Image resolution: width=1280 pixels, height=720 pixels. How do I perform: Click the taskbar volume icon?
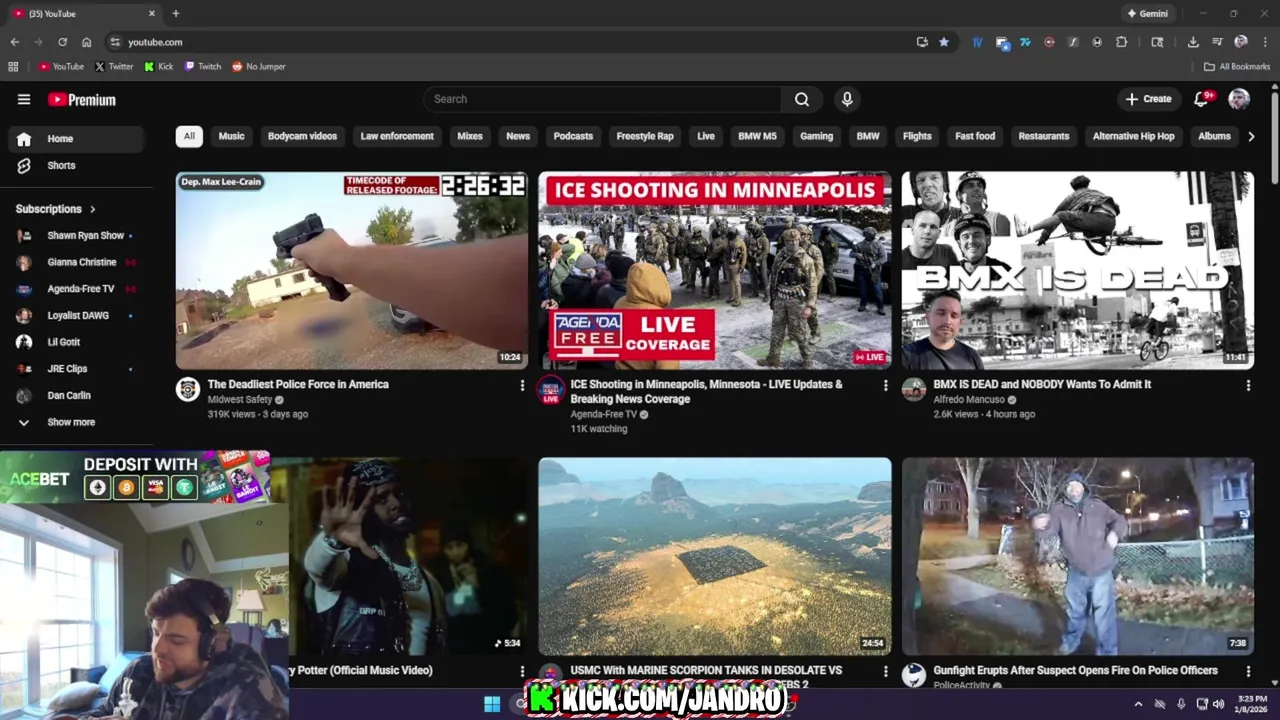click(1219, 704)
